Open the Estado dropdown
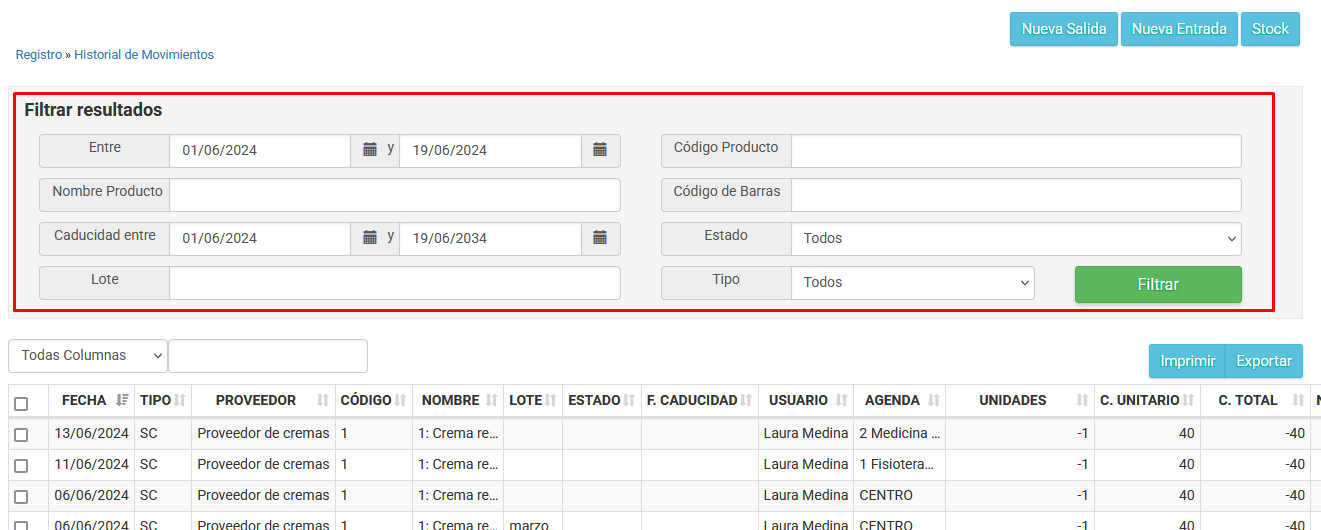1321x530 pixels. point(1016,238)
